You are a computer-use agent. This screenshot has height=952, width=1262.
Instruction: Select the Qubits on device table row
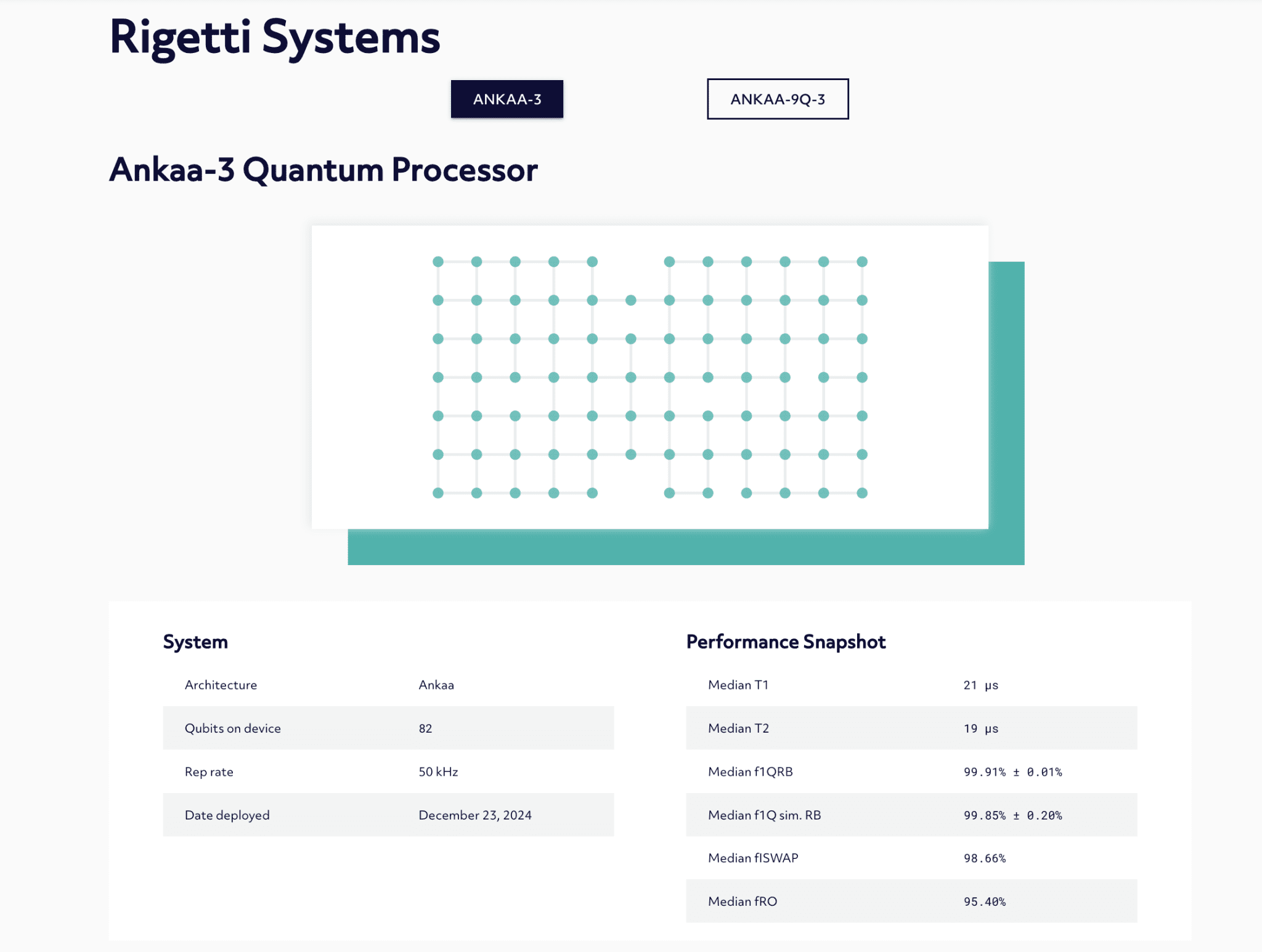[388, 728]
